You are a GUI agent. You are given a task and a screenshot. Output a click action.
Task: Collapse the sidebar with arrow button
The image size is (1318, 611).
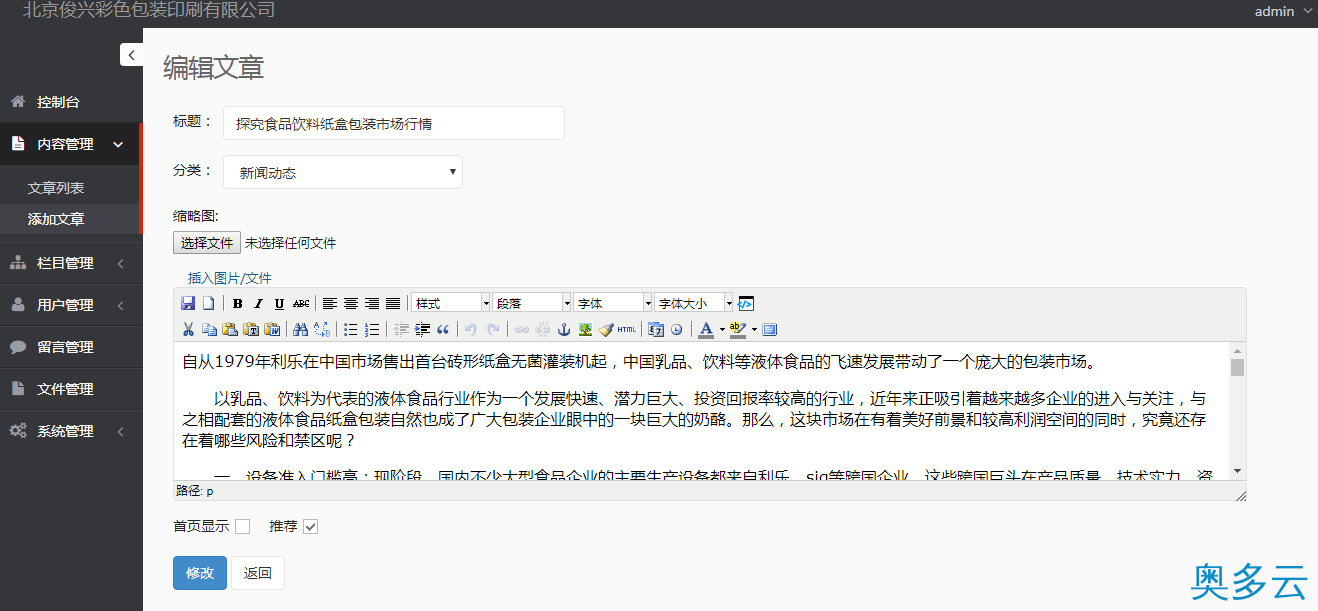131,55
